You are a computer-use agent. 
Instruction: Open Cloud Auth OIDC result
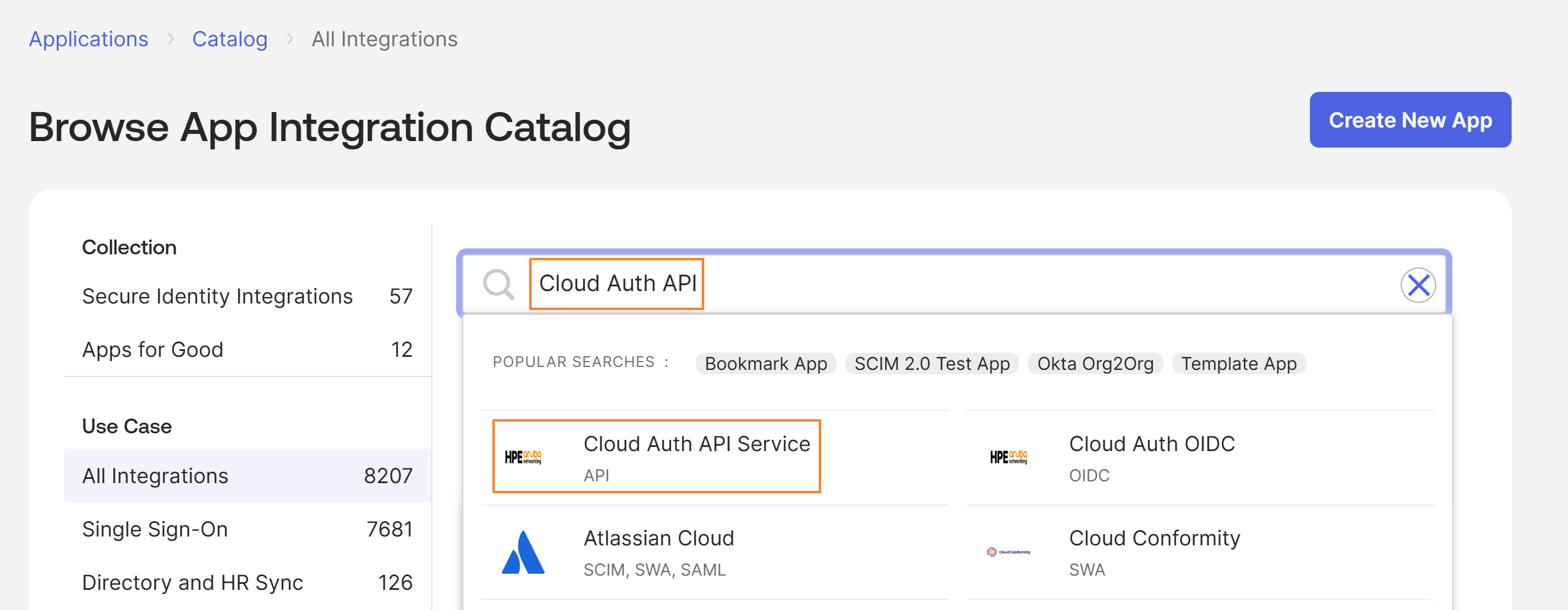click(1200, 457)
